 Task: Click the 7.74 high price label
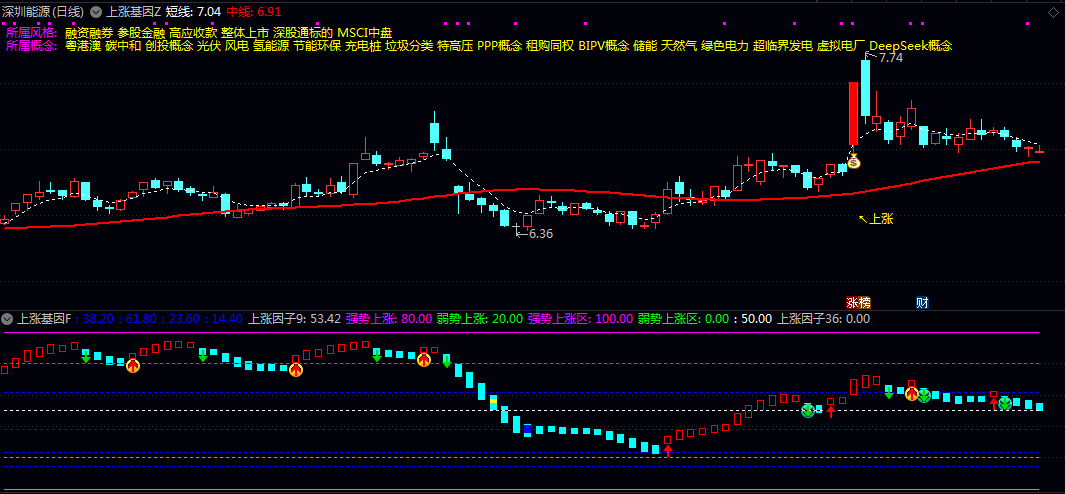(891, 58)
